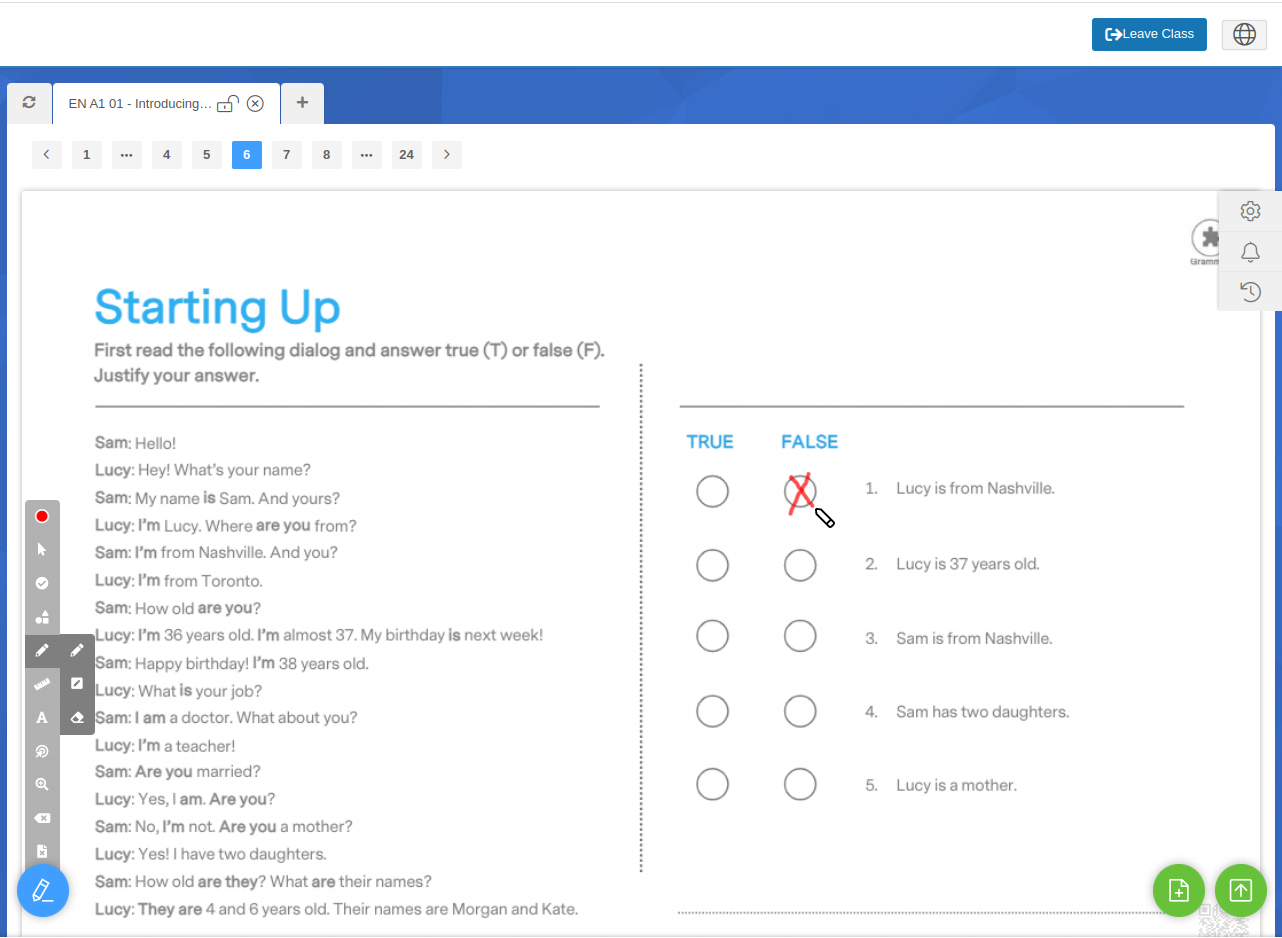
Task: Click the green add document button
Action: 1179,890
